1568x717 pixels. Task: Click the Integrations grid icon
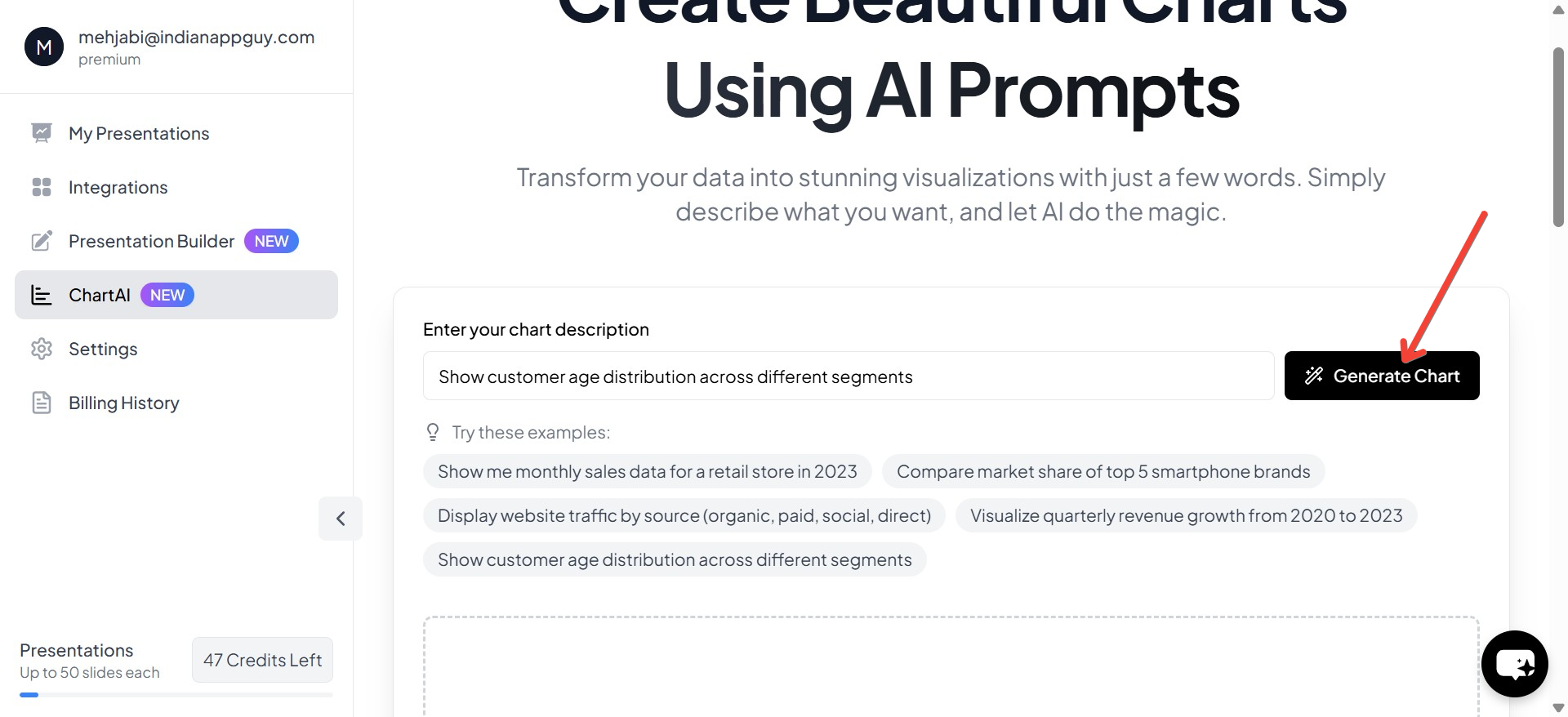[x=42, y=187]
